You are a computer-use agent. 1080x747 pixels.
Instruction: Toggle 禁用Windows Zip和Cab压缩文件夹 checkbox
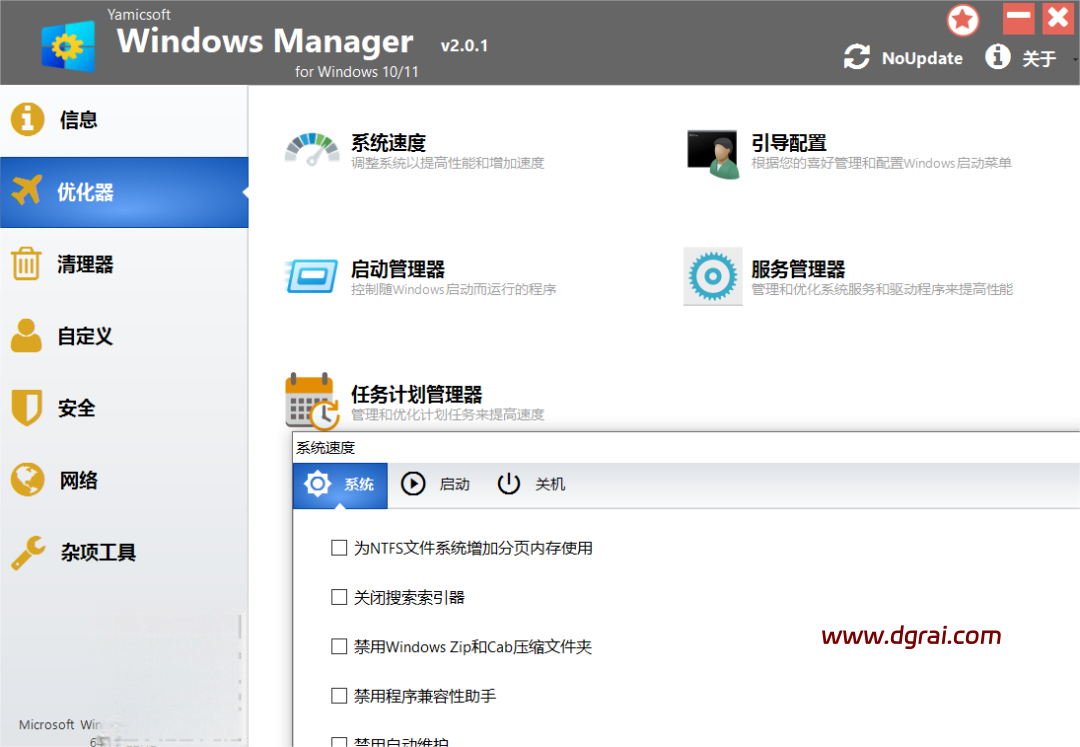click(x=339, y=647)
